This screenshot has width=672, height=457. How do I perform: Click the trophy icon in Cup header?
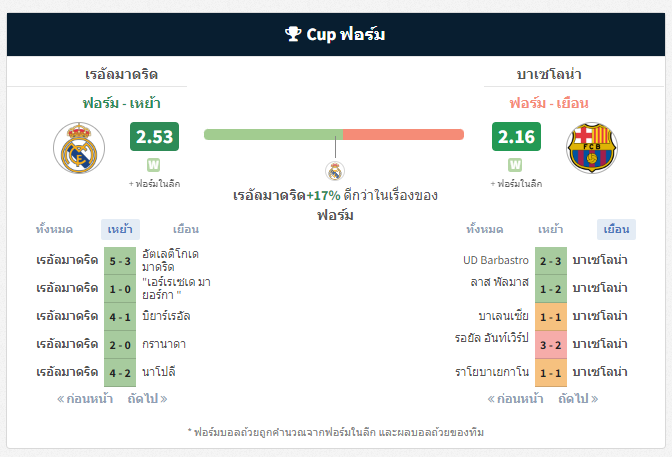point(293,34)
